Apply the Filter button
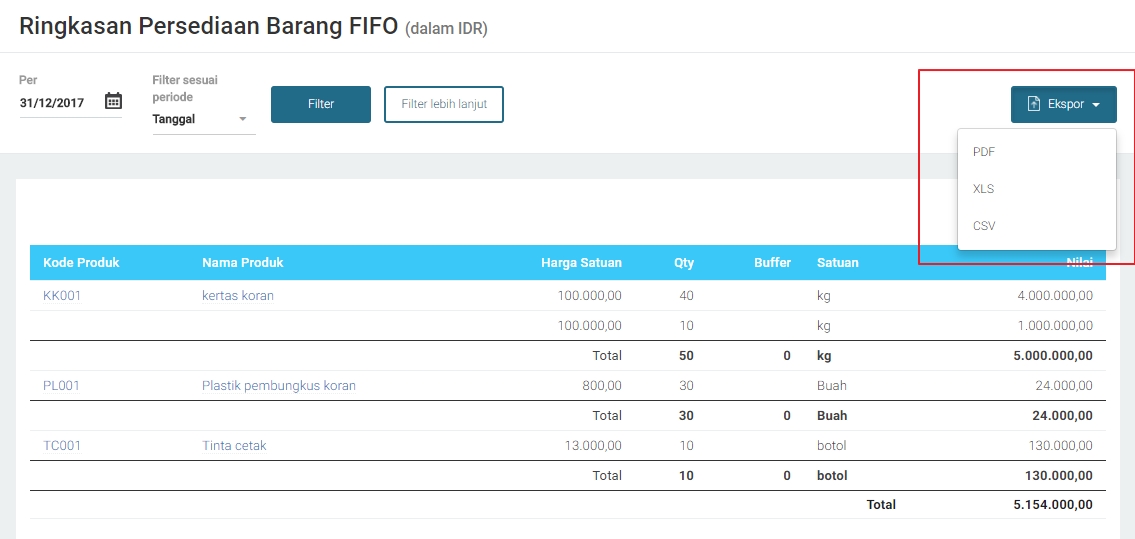The image size is (1135, 539). [320, 104]
